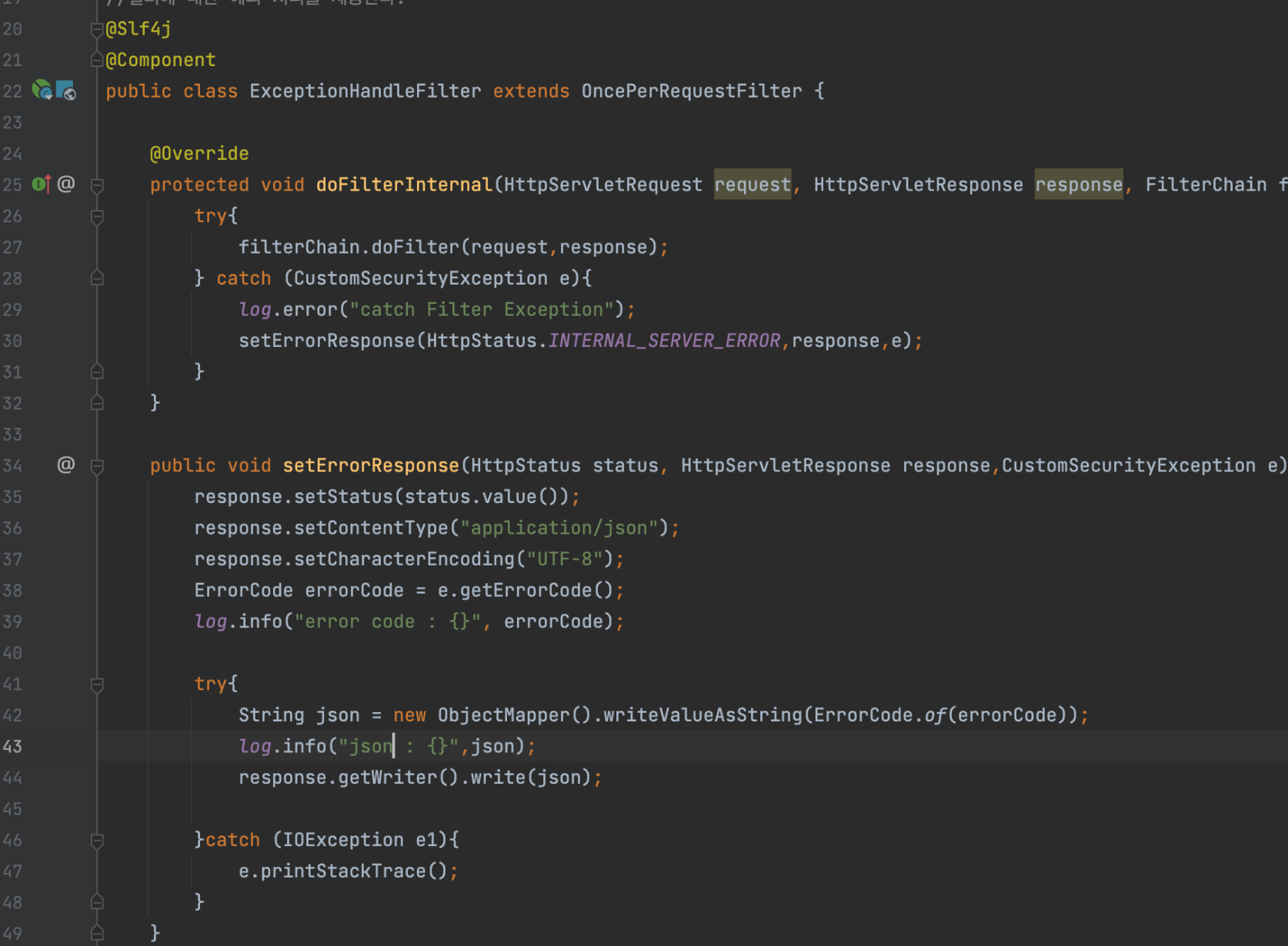Collapse the try block fold on line 41

(97, 685)
